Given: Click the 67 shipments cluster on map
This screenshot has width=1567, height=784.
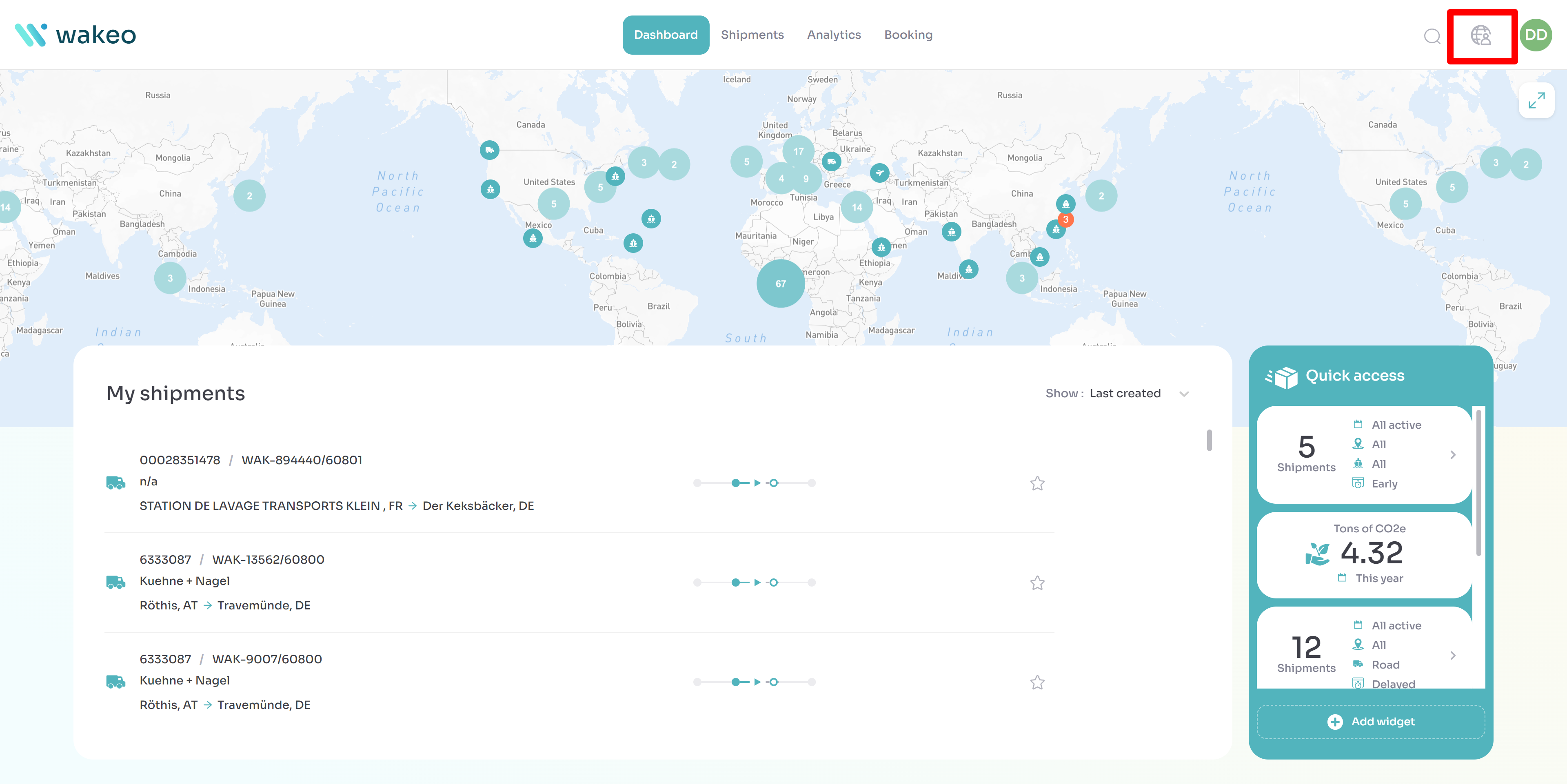Looking at the screenshot, I should pyautogui.click(x=781, y=283).
